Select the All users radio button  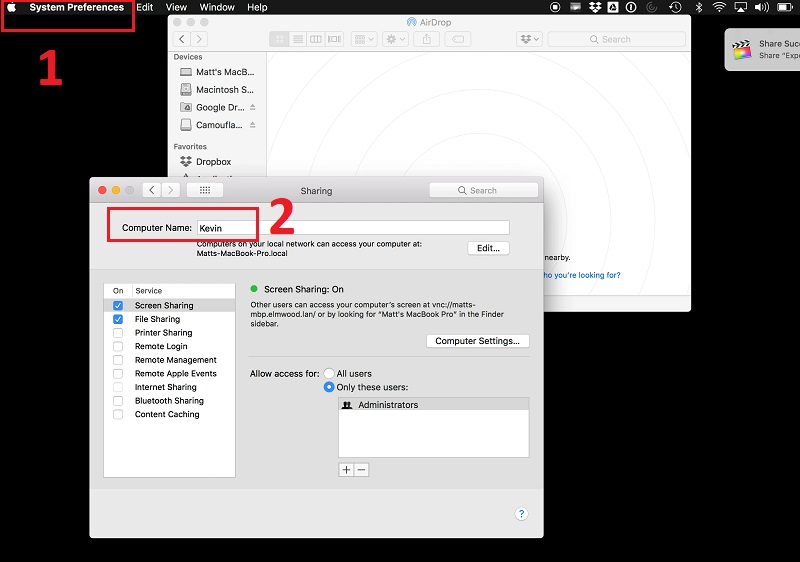[329, 373]
